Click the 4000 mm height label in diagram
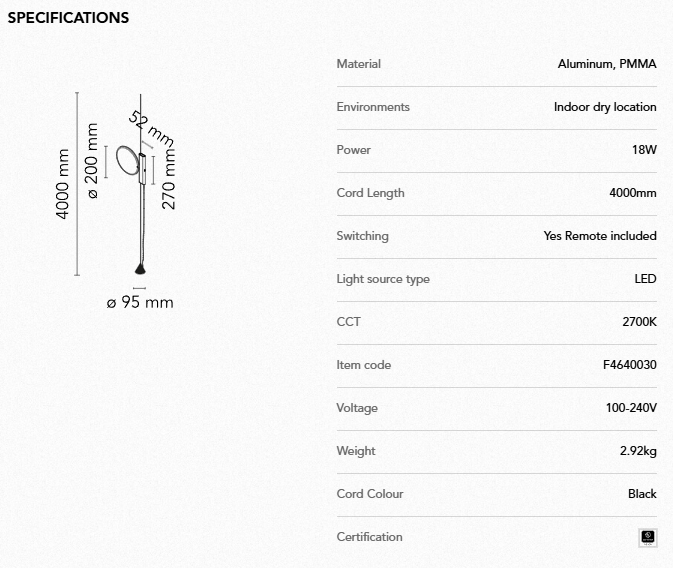673x568 pixels. click(63, 184)
